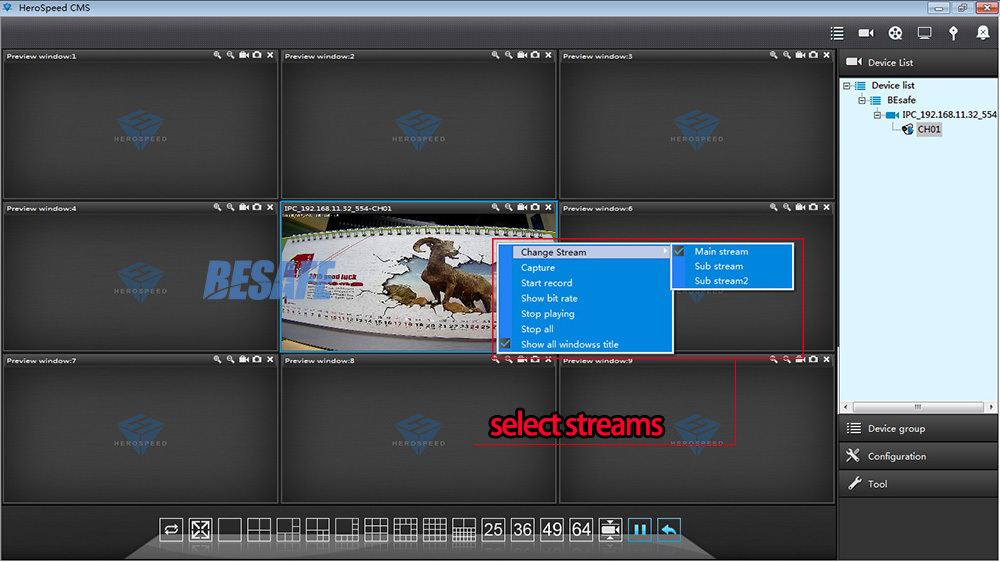Viewport: 1000px width, 562px height.
Task: Select the 64-window layout button
Action: click(x=581, y=529)
